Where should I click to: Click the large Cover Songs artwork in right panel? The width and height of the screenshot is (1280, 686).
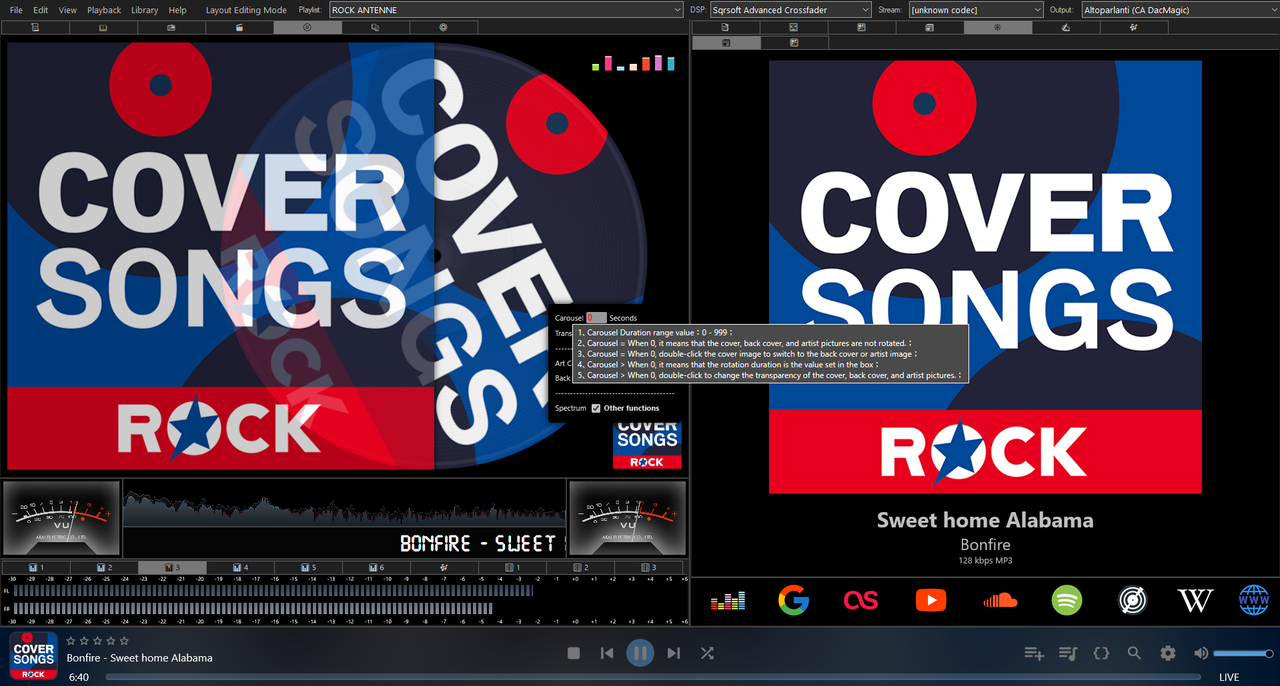click(985, 277)
